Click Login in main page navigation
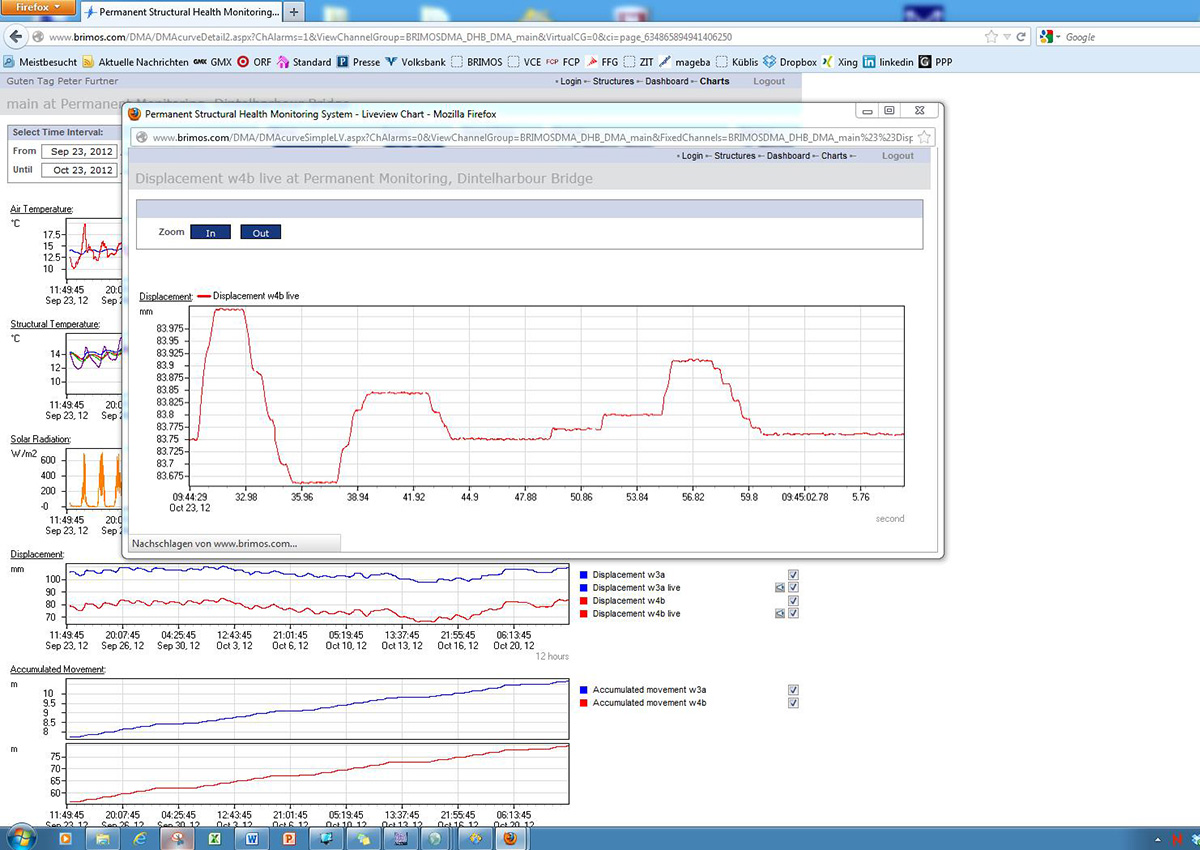The image size is (1200, 850). (x=571, y=81)
